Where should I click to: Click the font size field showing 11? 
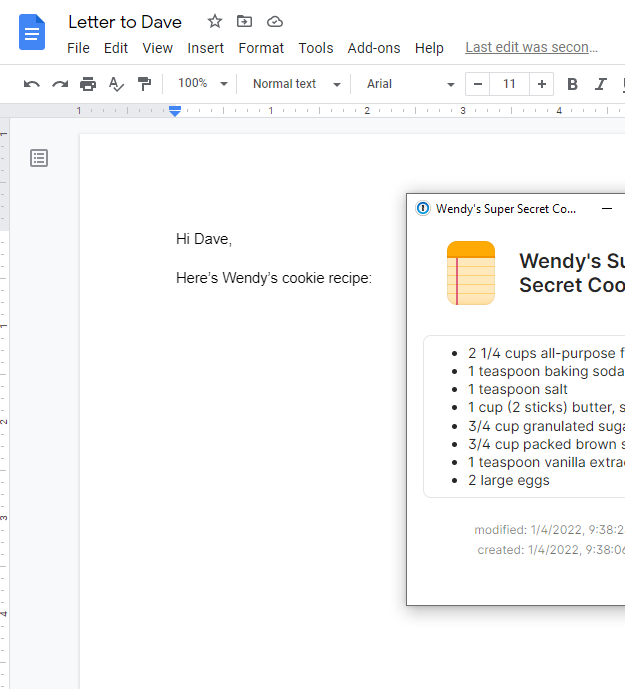click(509, 84)
